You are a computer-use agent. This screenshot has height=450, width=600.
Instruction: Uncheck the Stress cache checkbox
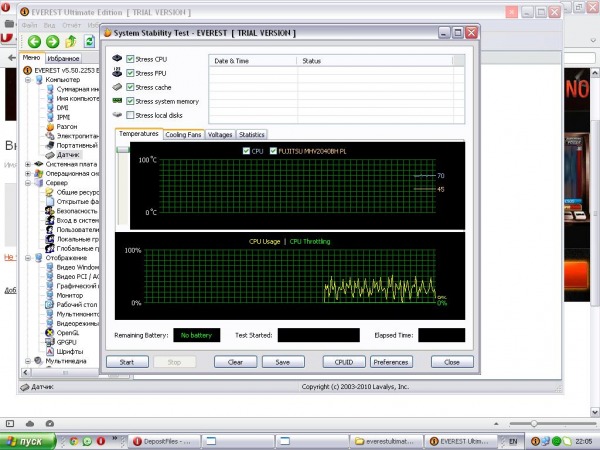pos(130,87)
